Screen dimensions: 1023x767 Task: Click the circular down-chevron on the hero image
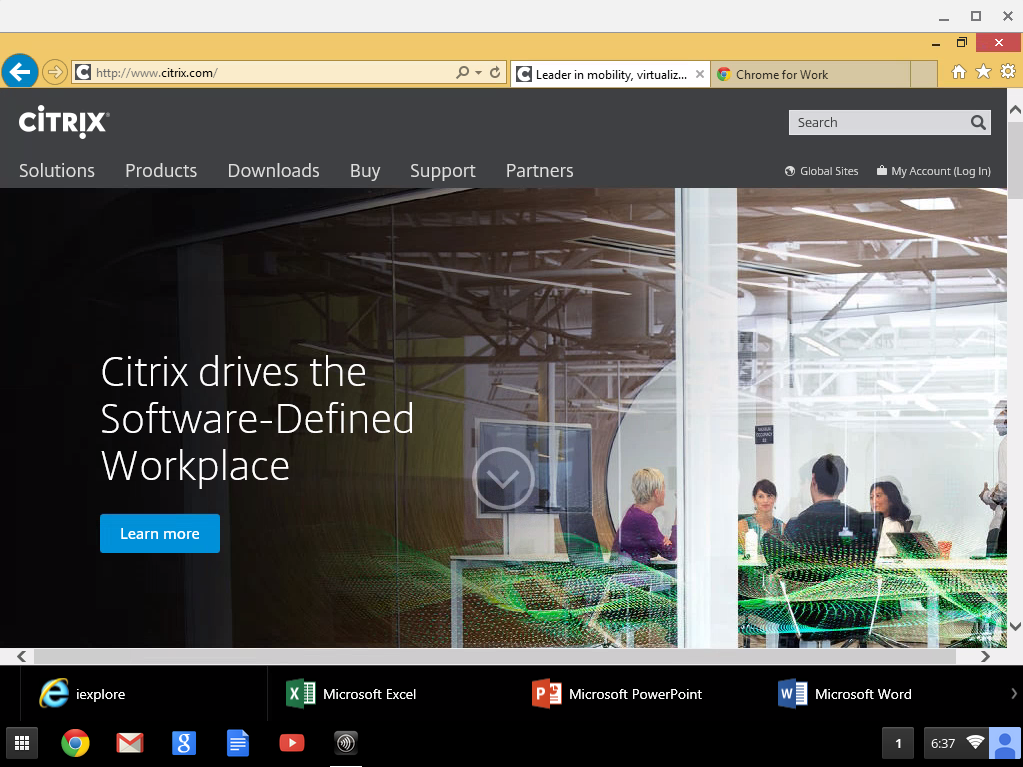pyautogui.click(x=502, y=479)
